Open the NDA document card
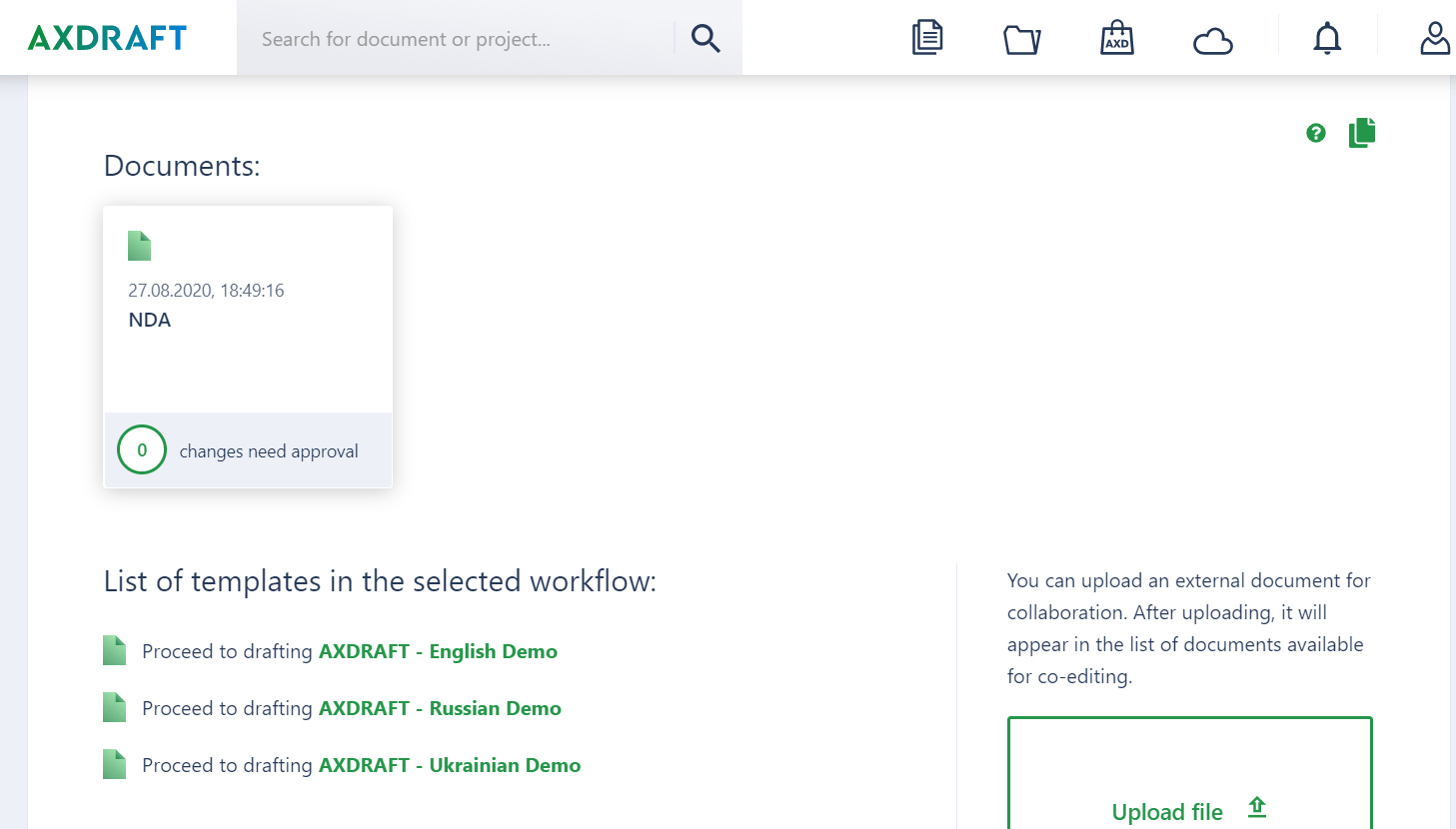Image resolution: width=1456 pixels, height=829 pixels. [x=248, y=347]
